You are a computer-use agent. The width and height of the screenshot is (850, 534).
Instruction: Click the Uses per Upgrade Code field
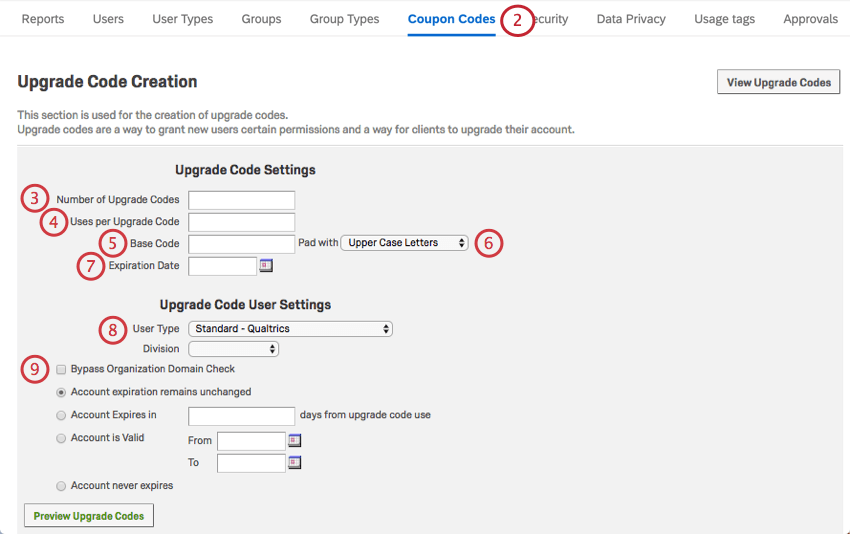tap(241, 222)
